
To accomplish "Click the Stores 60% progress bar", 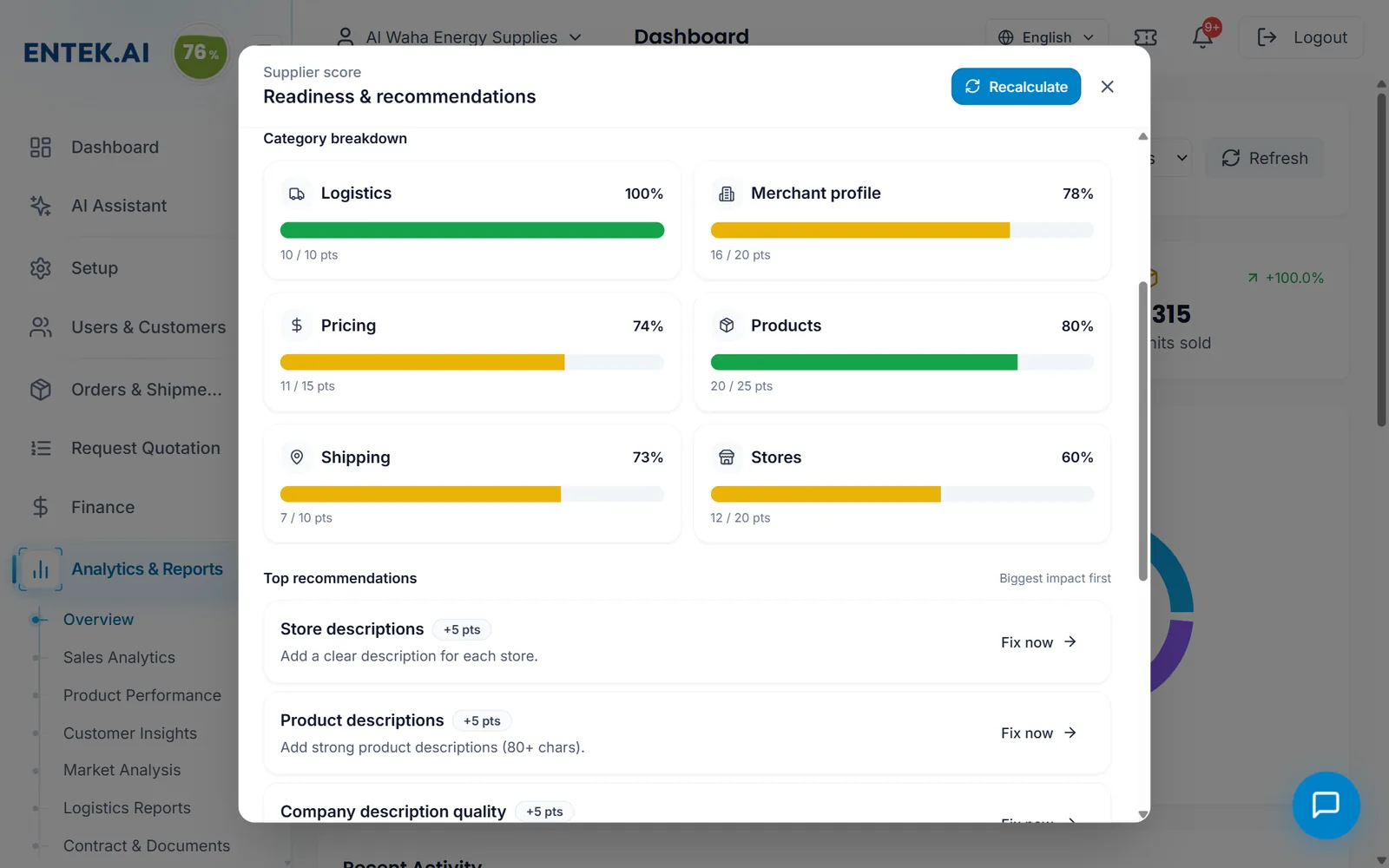I will click(x=902, y=494).
